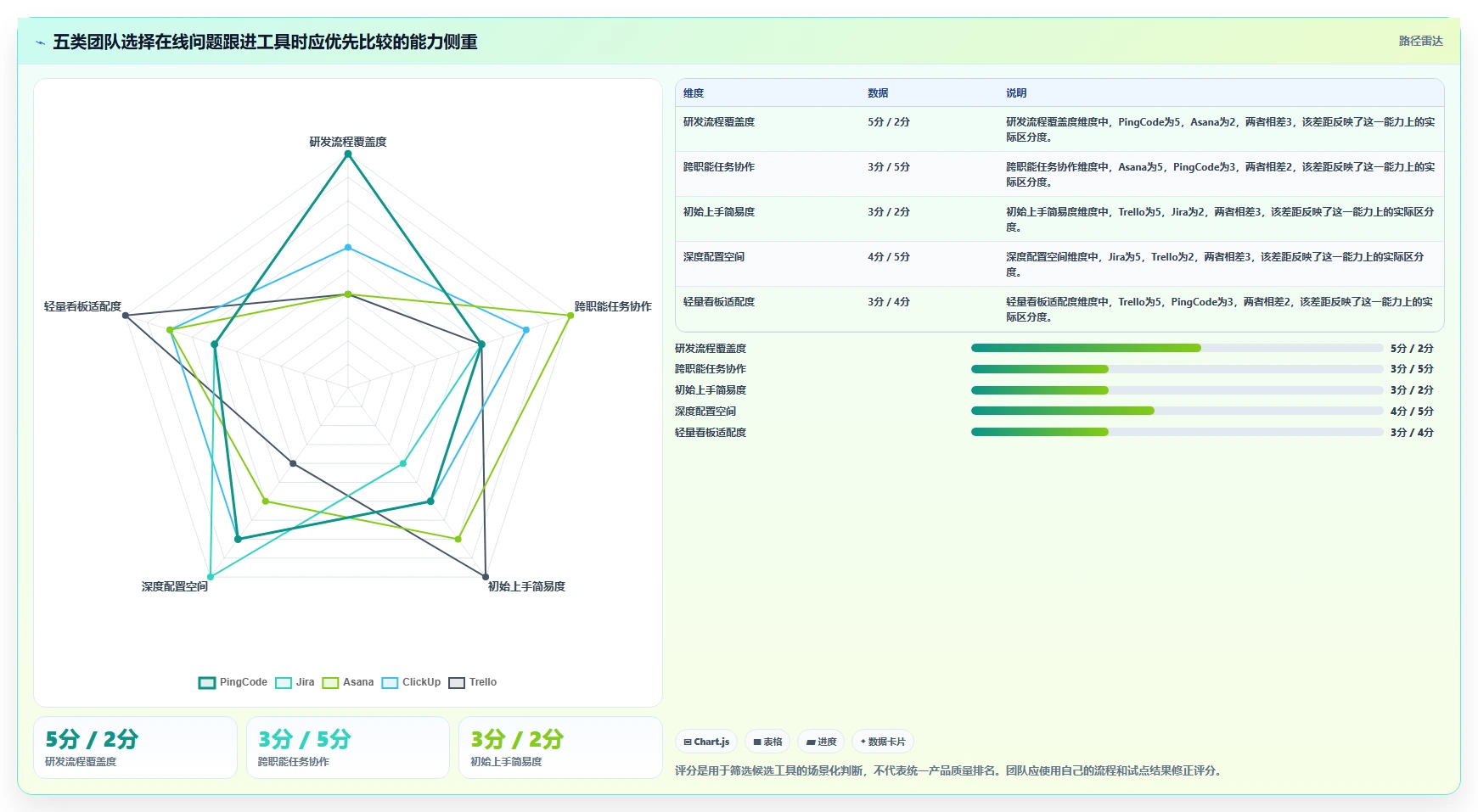Click the 5分 / 2分 label right of progress bars
This screenshot has height=812, width=1478.
point(1412,349)
